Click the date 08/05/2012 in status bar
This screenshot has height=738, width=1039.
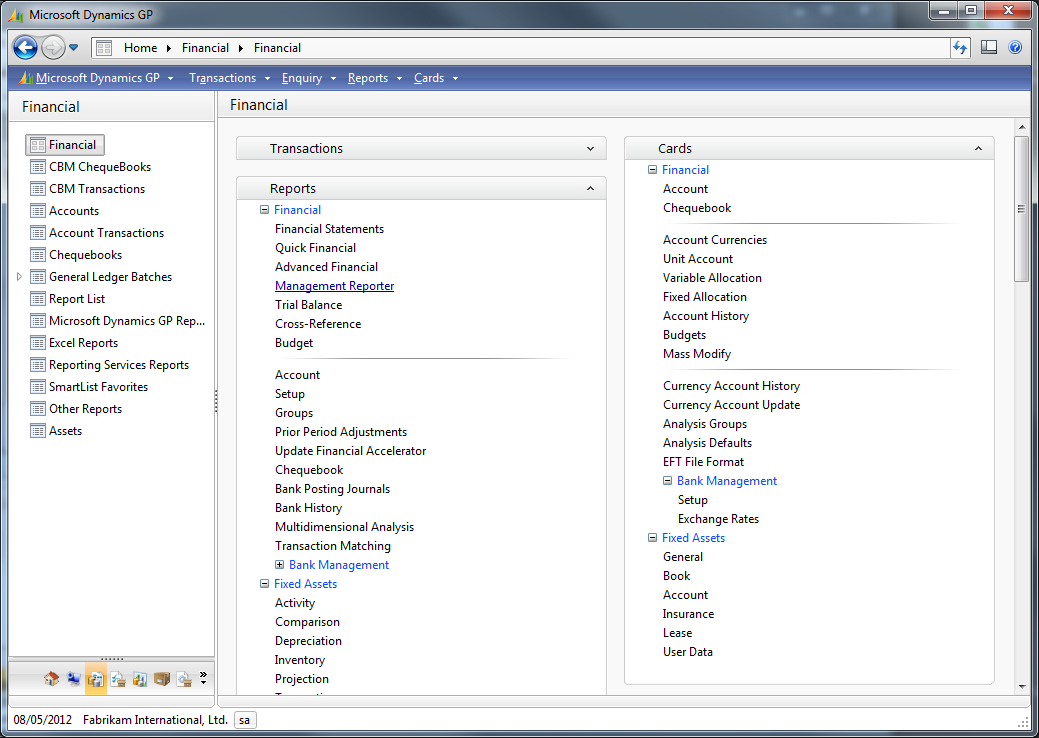[x=42, y=720]
